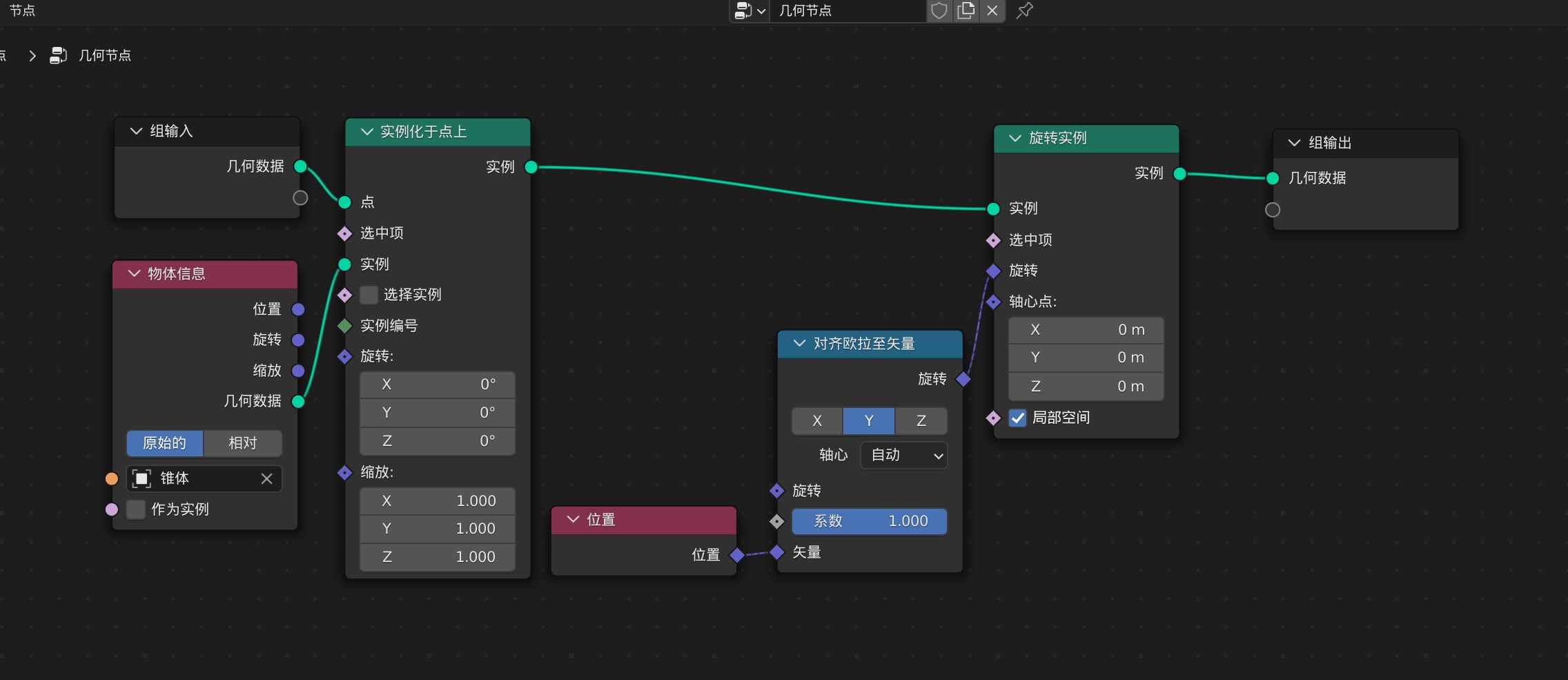This screenshot has width=1568, height=680.
Task: Uncheck the 局部空间 checkbox
Action: tap(1018, 418)
